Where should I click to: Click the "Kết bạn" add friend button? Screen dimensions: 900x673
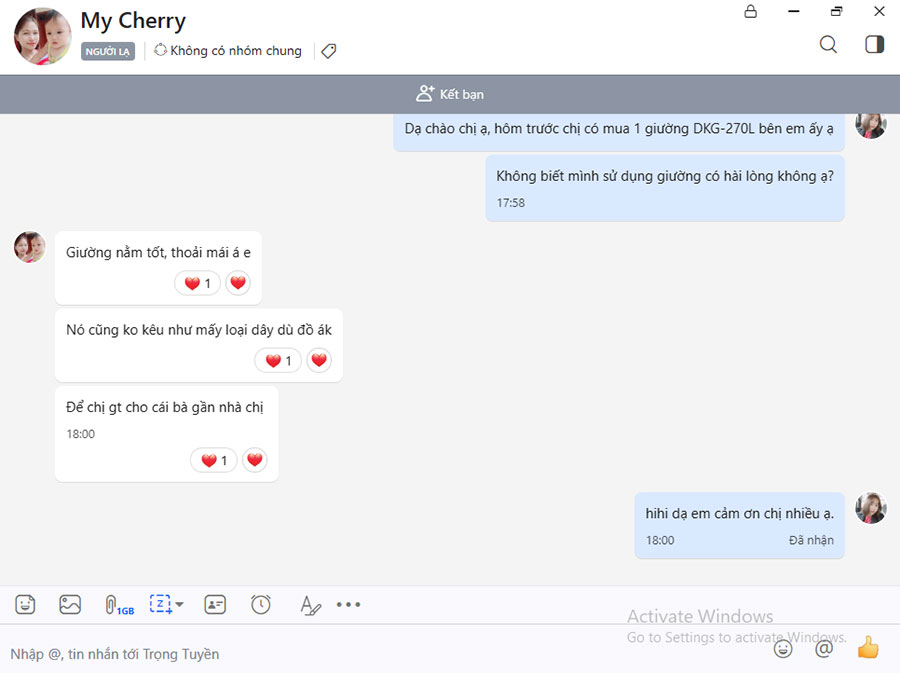450,94
